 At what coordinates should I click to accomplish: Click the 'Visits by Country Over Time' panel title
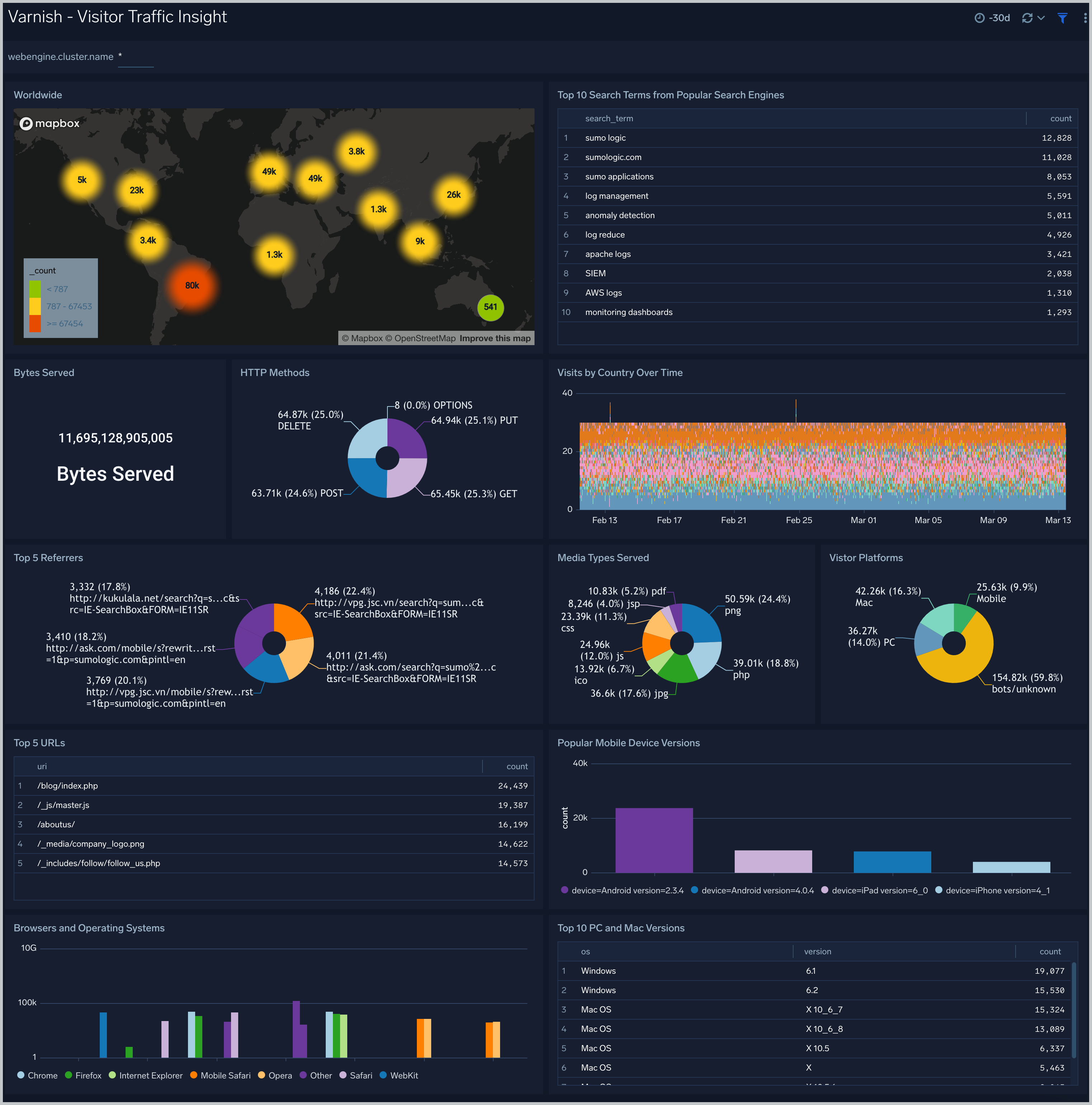click(620, 373)
